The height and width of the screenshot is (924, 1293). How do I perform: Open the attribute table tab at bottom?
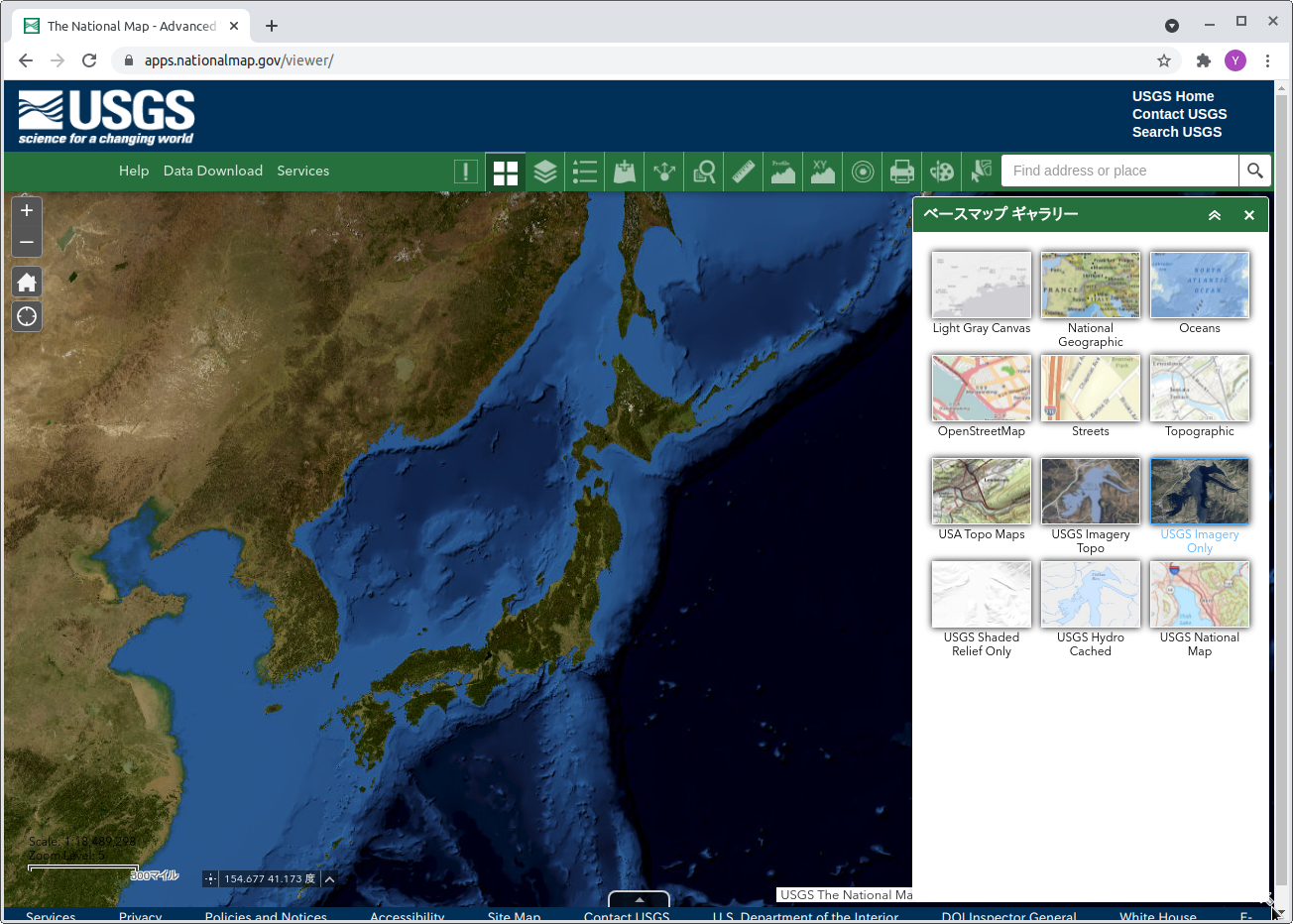640,899
